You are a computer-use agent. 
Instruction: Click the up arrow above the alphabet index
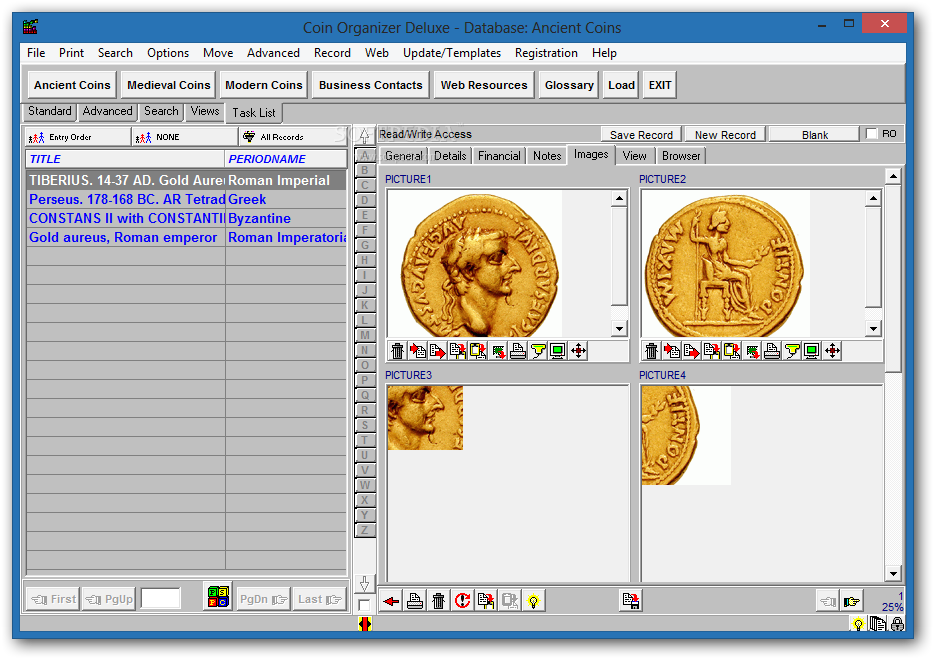click(x=365, y=136)
